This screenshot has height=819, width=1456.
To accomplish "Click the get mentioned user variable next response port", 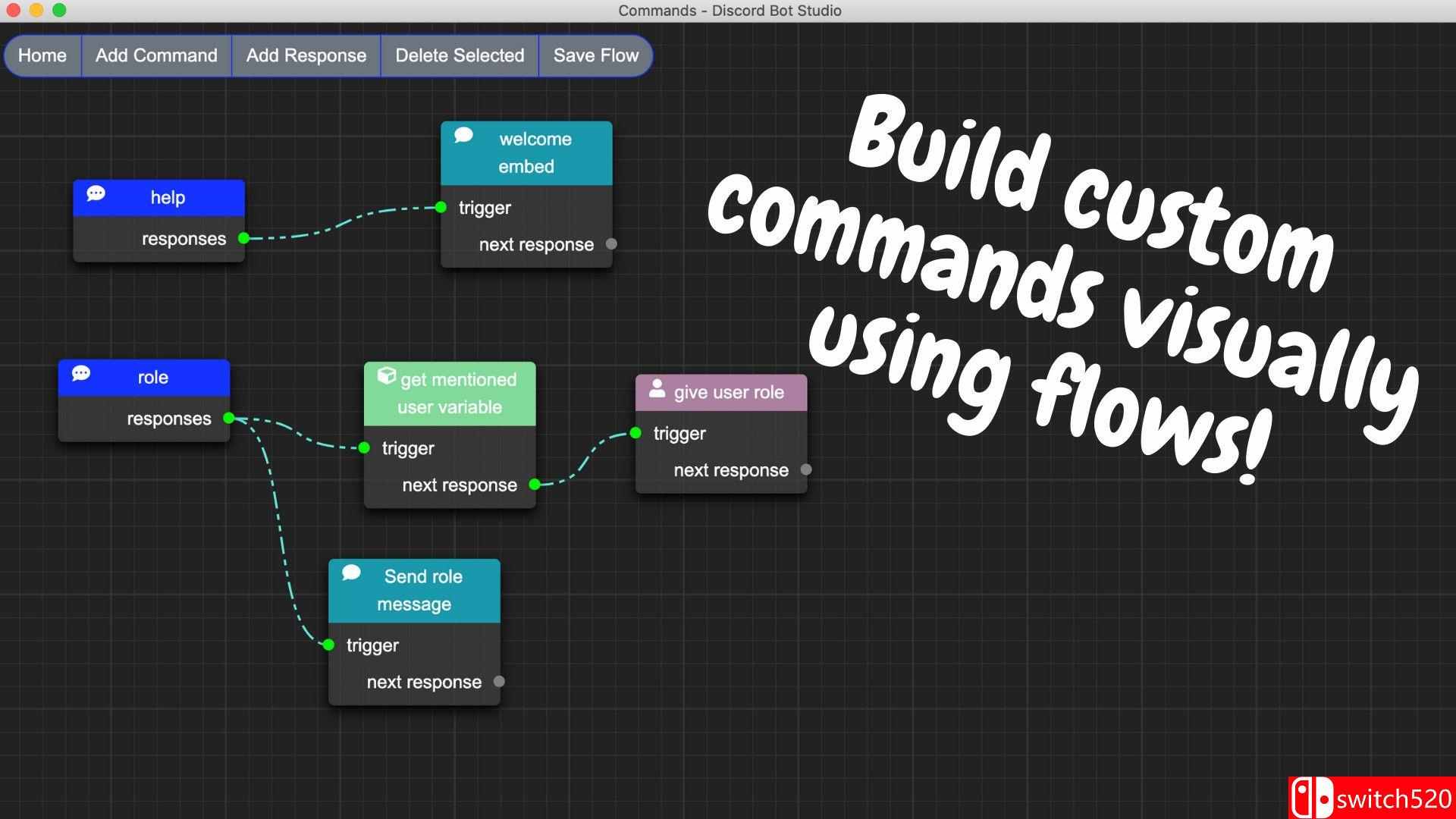I will click(535, 485).
